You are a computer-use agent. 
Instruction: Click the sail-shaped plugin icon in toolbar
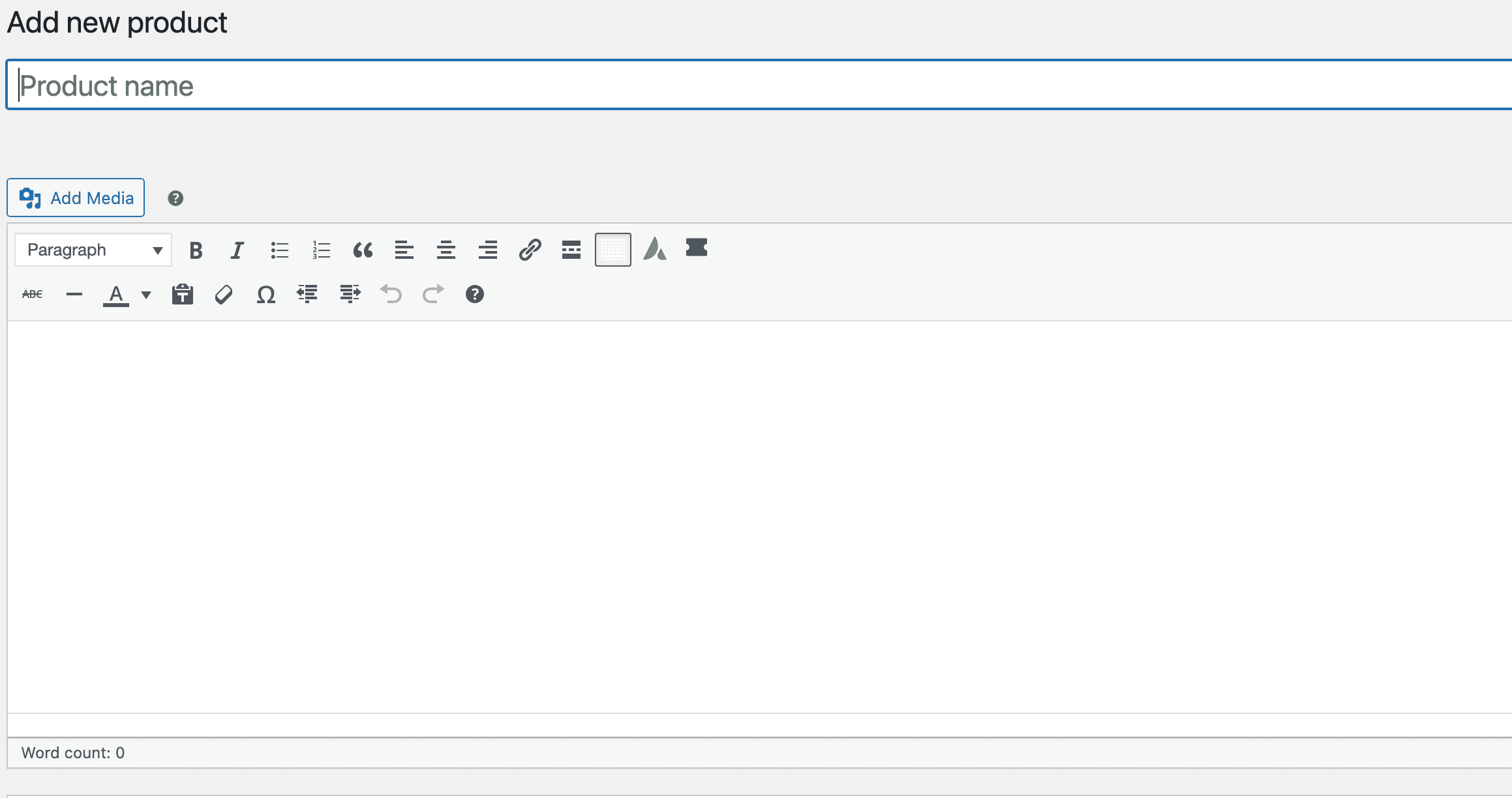[655, 249]
